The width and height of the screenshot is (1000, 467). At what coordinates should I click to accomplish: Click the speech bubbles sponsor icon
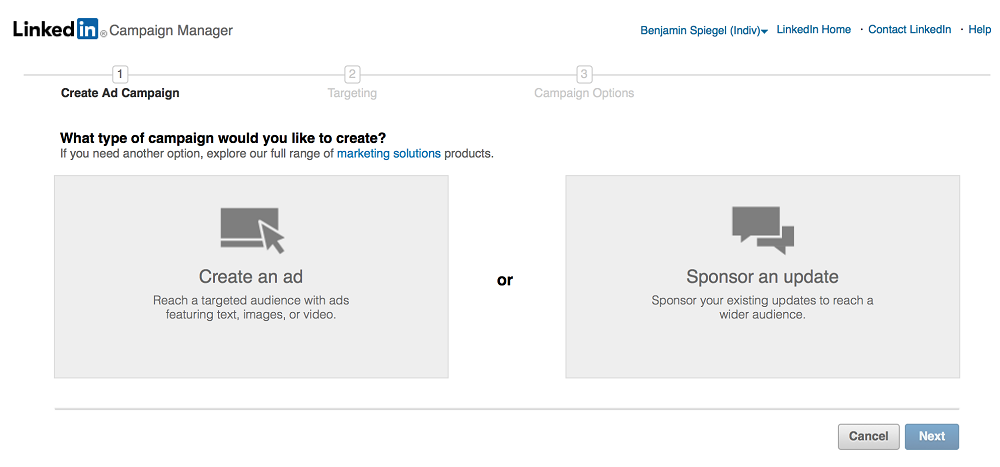[x=763, y=230]
